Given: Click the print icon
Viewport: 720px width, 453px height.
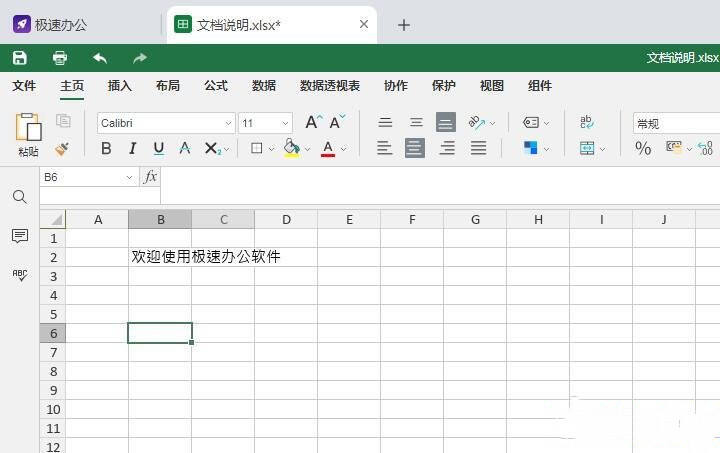Looking at the screenshot, I should 60,58.
